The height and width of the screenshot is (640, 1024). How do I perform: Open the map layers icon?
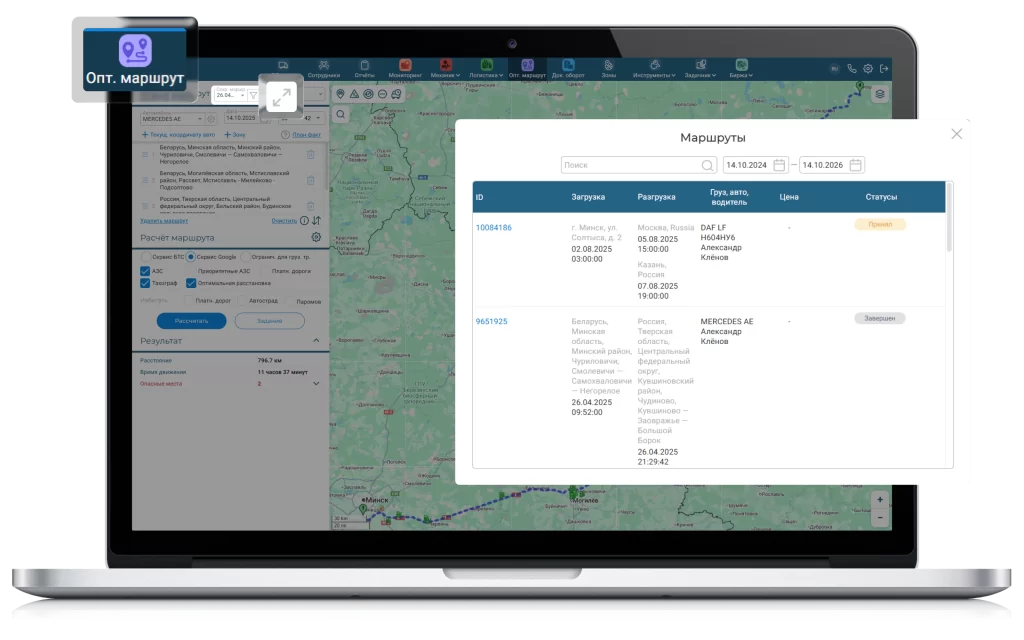879,94
